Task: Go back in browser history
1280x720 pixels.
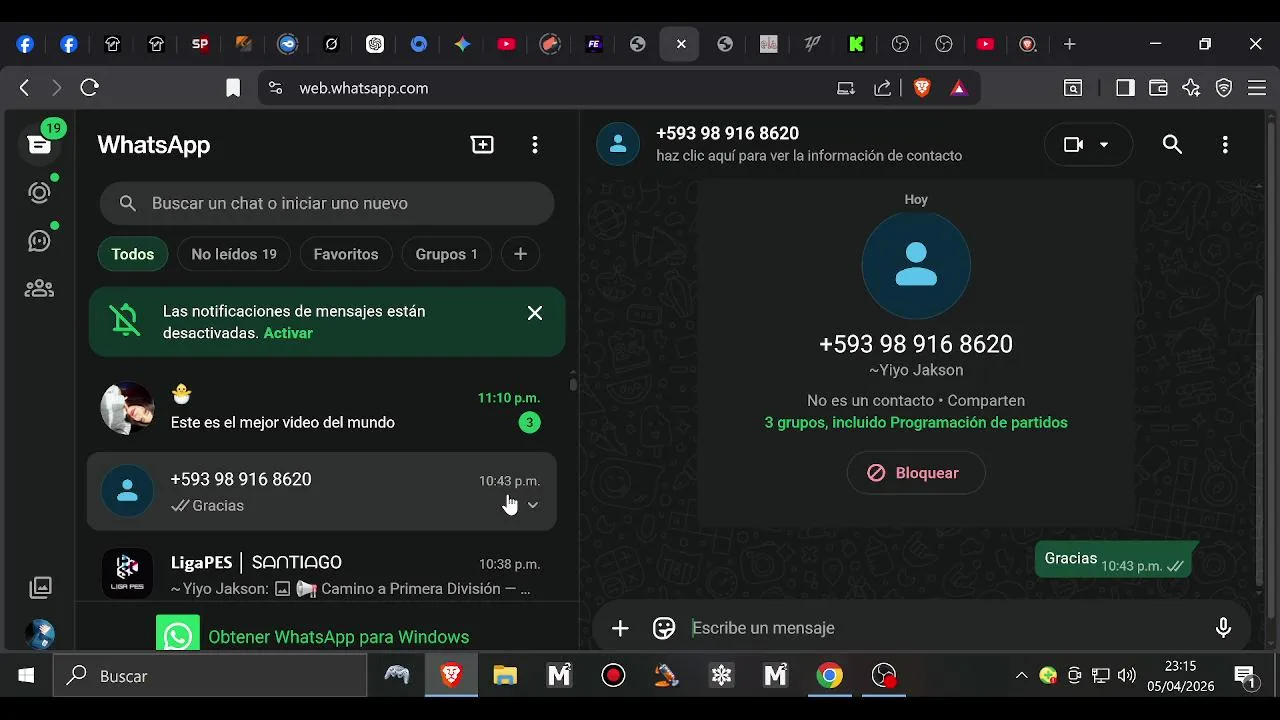Action: (24, 88)
